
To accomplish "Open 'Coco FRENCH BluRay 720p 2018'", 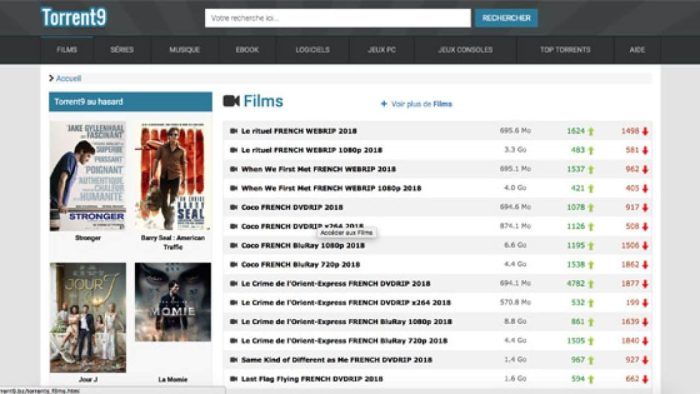I will click(x=300, y=265).
